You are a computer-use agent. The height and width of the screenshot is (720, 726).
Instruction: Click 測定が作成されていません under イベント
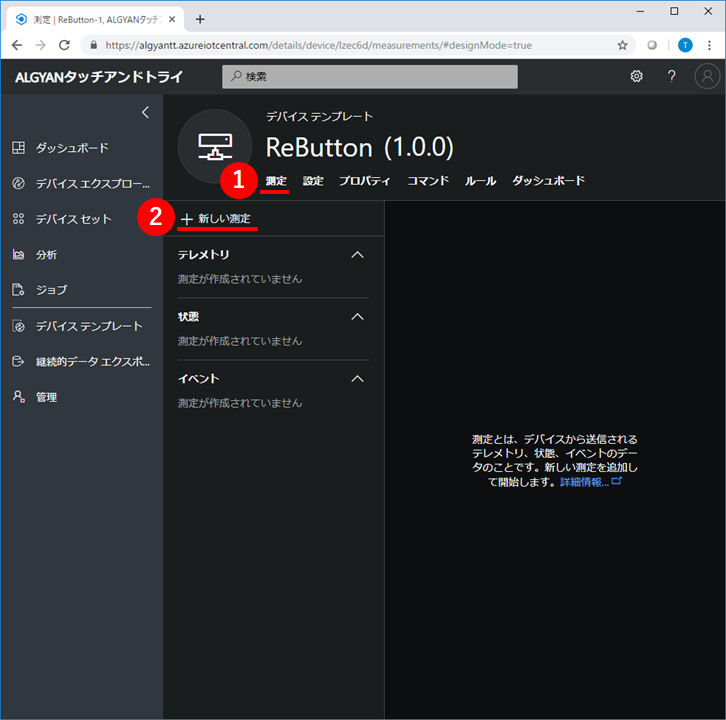240,403
